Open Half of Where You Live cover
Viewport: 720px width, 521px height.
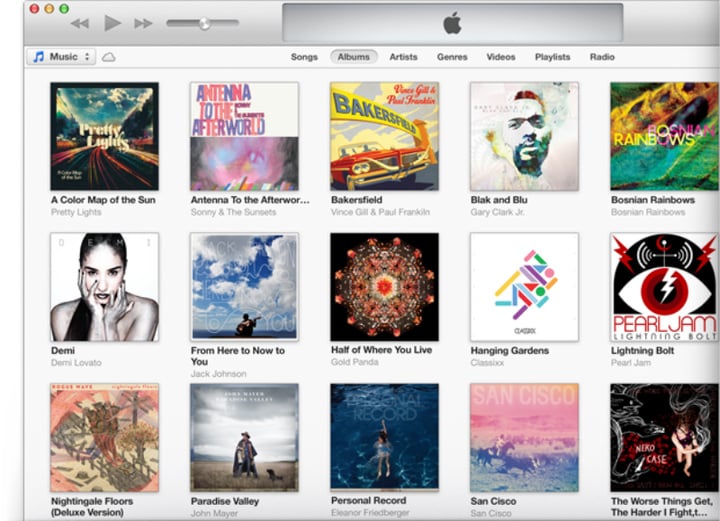point(384,287)
